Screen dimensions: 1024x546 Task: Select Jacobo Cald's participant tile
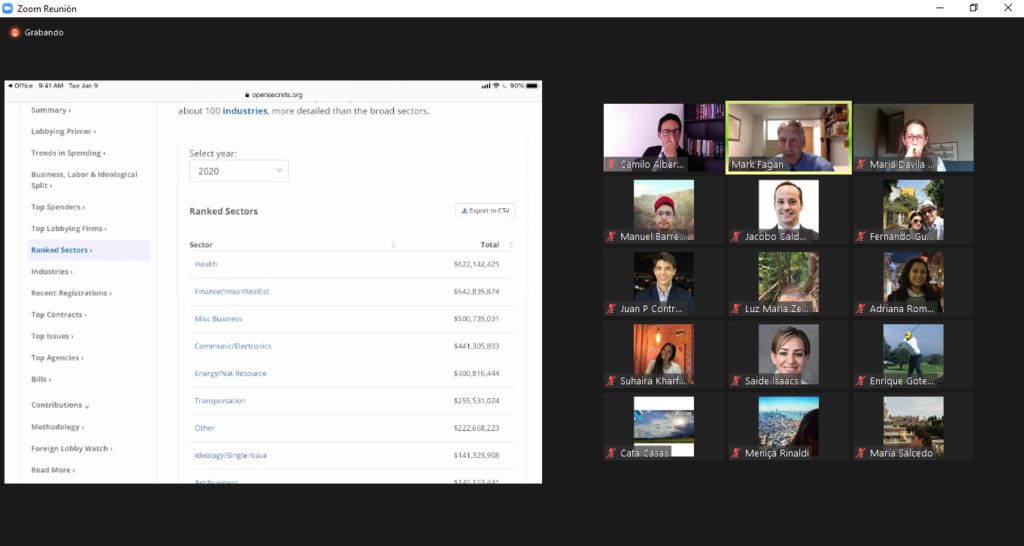(x=788, y=210)
